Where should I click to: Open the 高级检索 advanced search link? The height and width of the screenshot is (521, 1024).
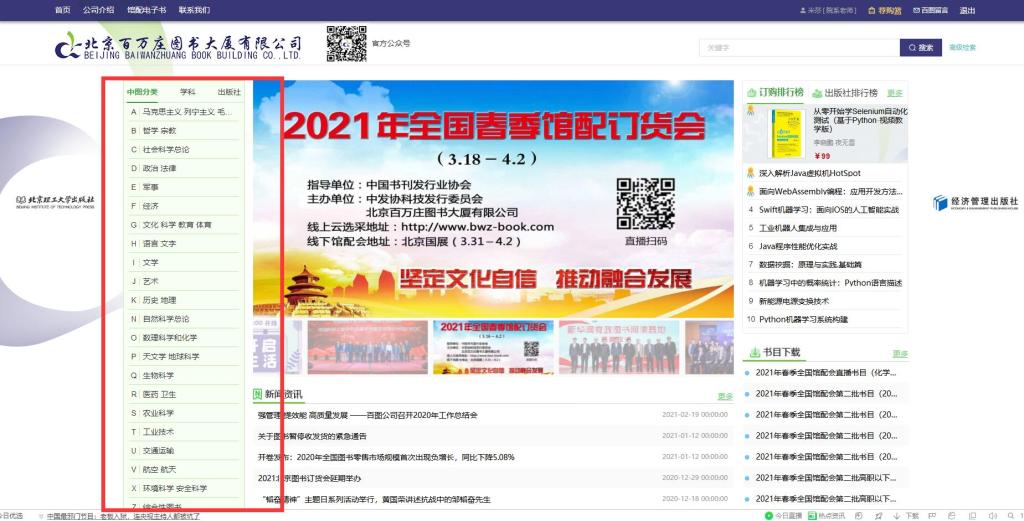tap(962, 47)
